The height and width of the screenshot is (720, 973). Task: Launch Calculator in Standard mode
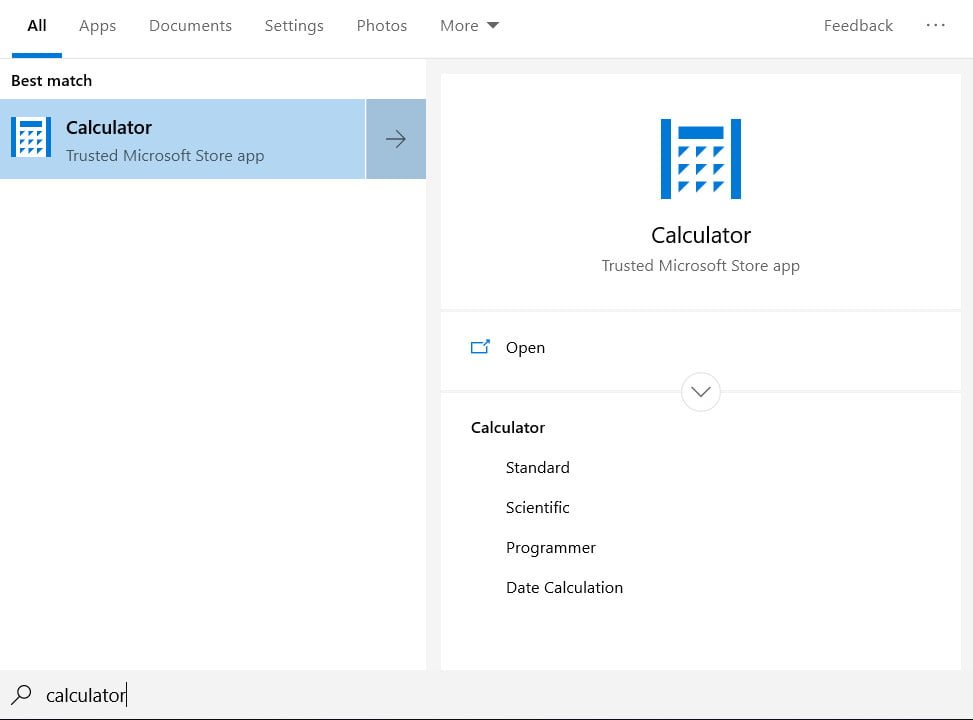(x=537, y=467)
